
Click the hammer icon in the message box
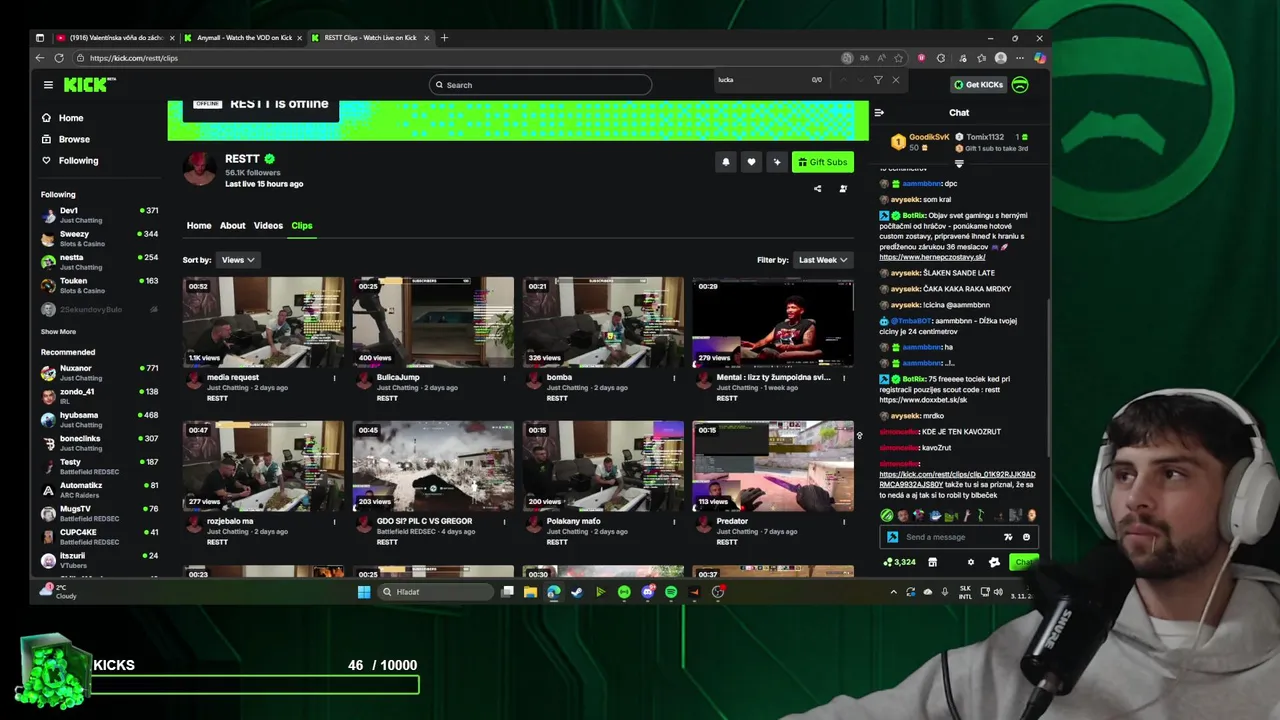[892, 537]
